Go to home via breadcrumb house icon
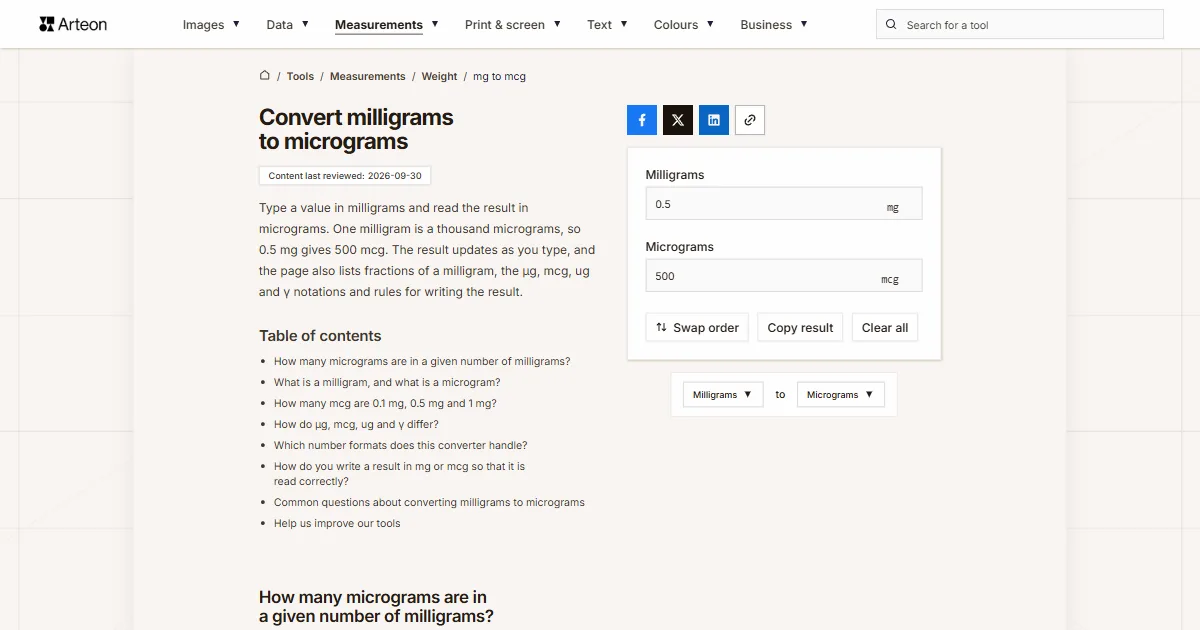 (x=265, y=75)
